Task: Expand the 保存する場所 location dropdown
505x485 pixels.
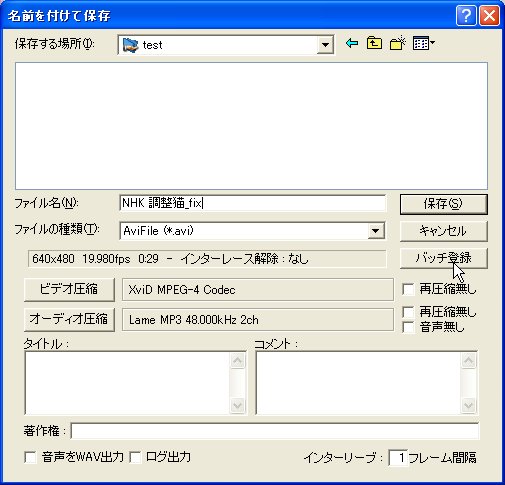Action: pos(325,45)
